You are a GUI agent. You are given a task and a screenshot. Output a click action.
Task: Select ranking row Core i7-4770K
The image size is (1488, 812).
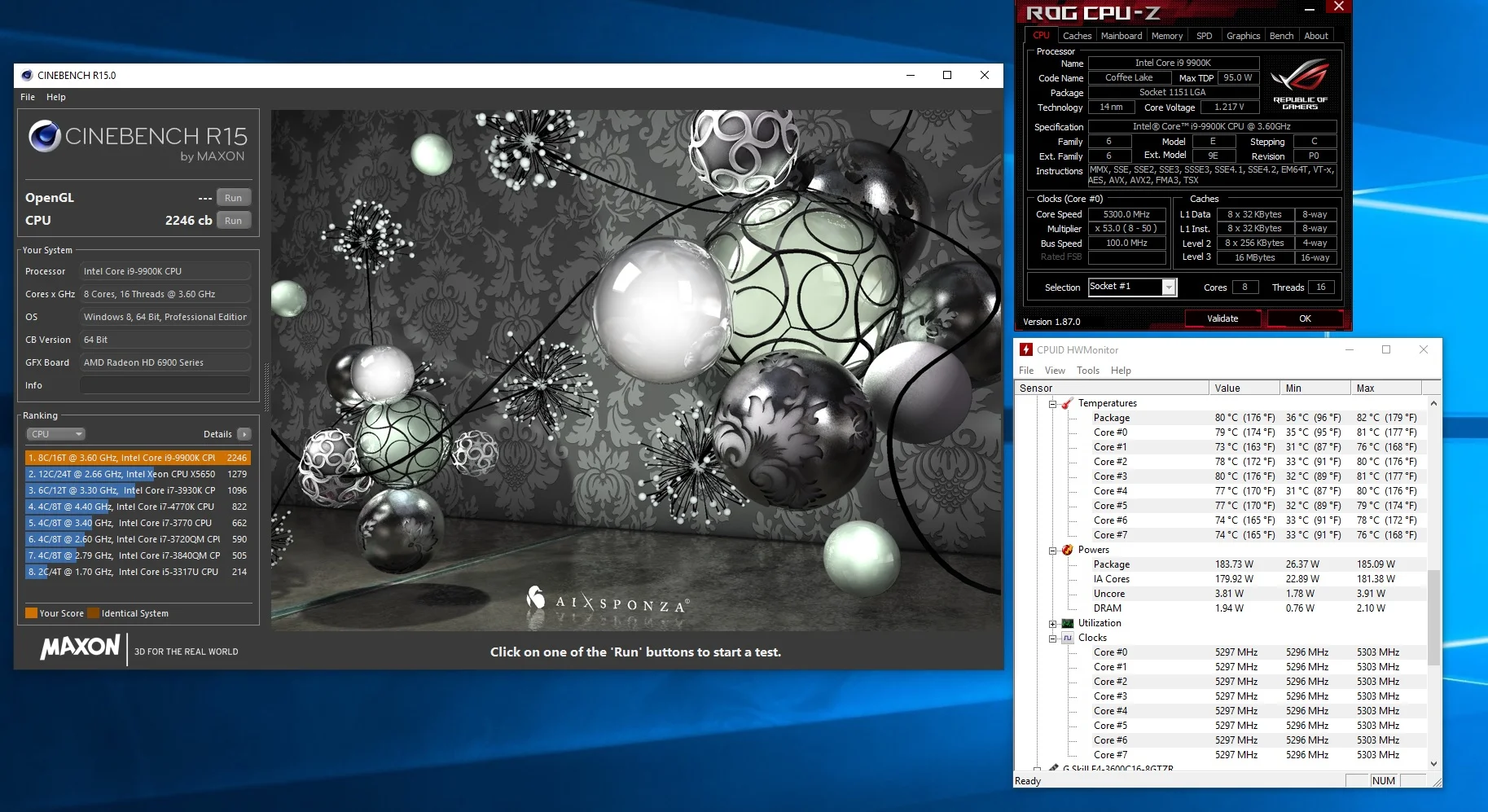pyautogui.click(x=138, y=507)
